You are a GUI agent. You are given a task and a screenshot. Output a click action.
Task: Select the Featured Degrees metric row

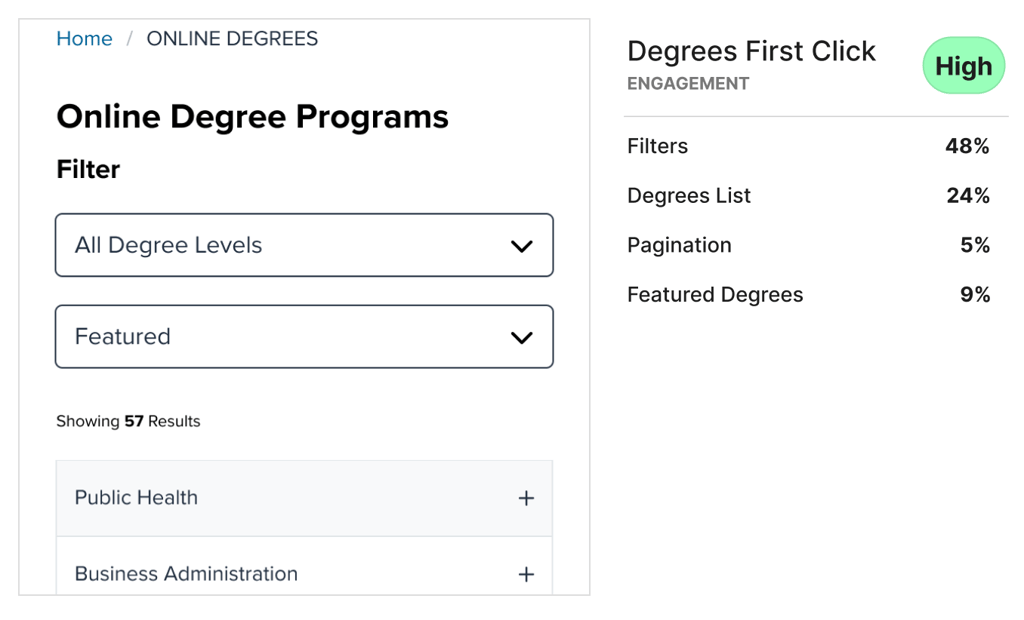coord(808,295)
